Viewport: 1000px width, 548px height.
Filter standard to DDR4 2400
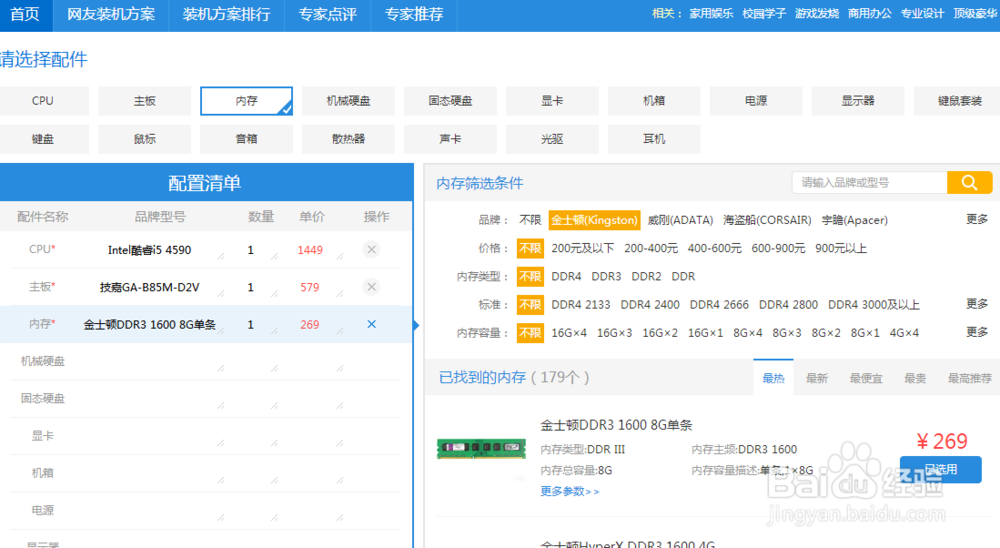(x=650, y=305)
